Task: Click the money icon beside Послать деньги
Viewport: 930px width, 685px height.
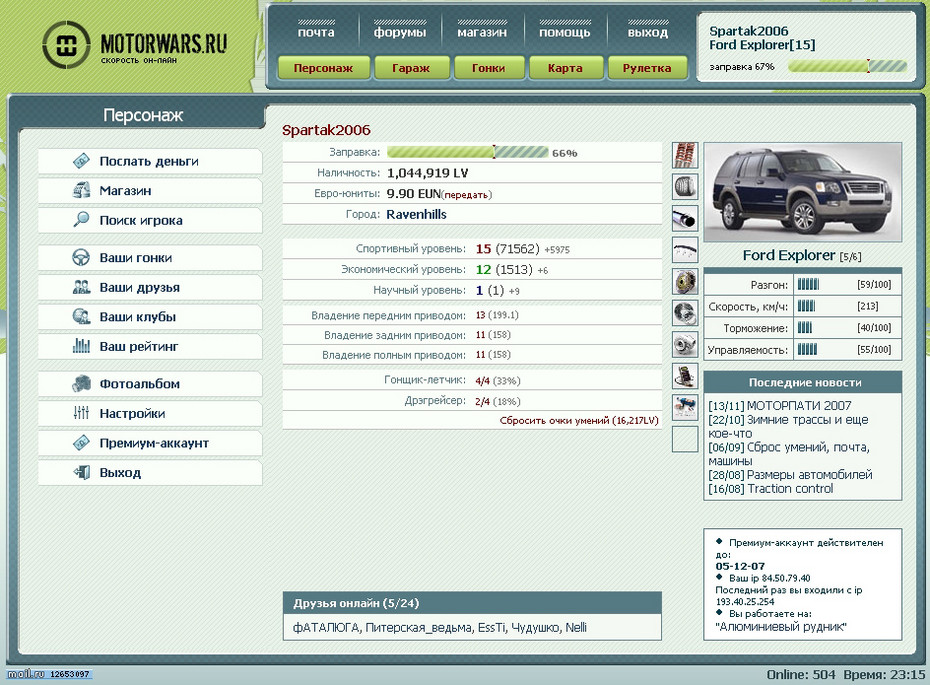Action: pyautogui.click(x=81, y=161)
